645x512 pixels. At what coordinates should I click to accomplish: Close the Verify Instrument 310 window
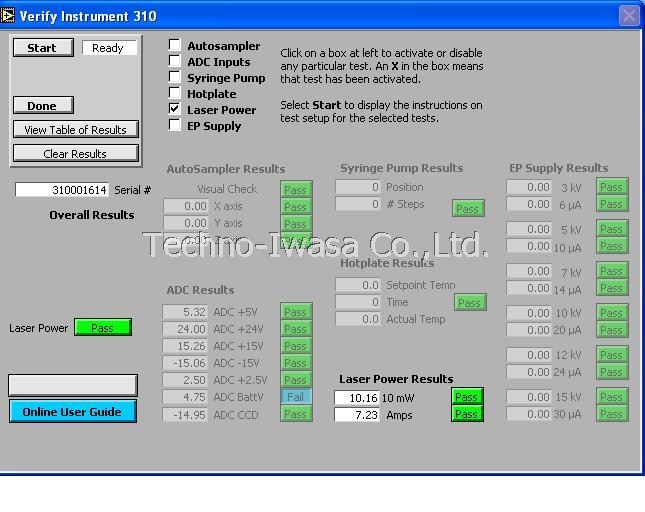(628, 15)
